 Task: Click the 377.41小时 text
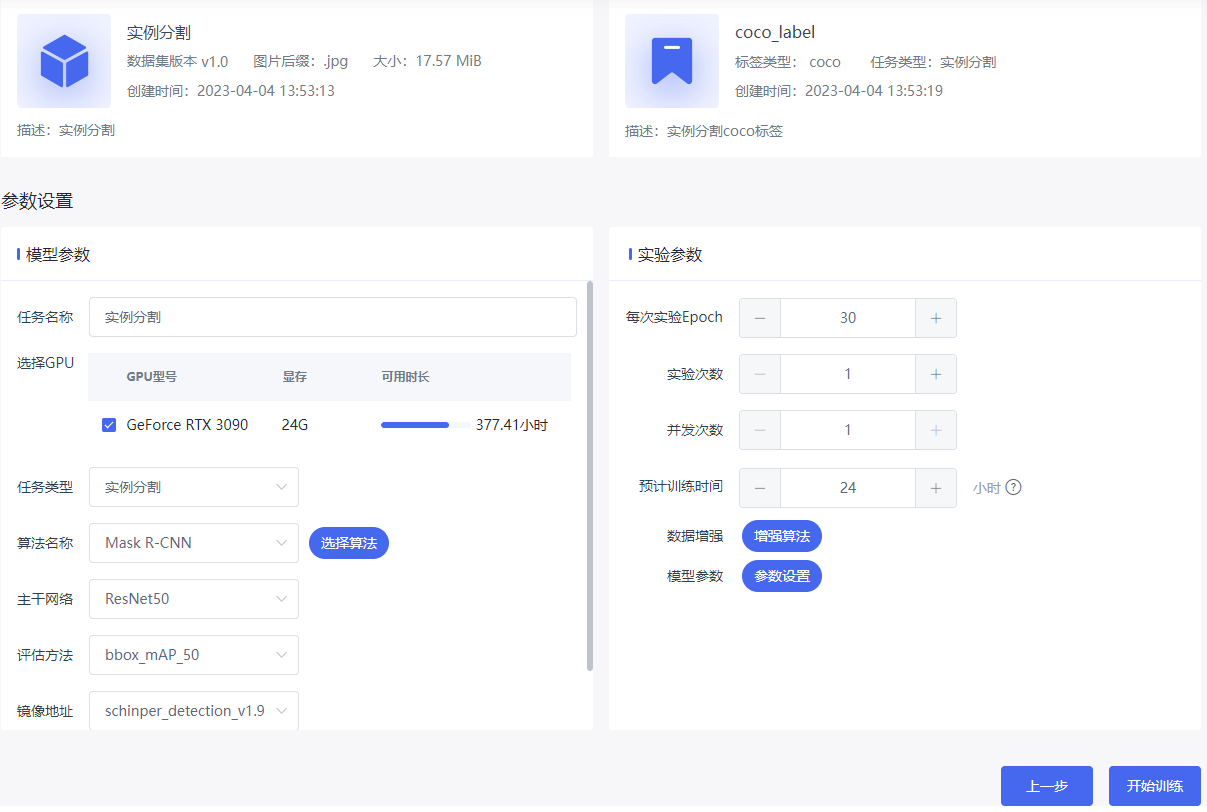pyautogui.click(x=512, y=425)
